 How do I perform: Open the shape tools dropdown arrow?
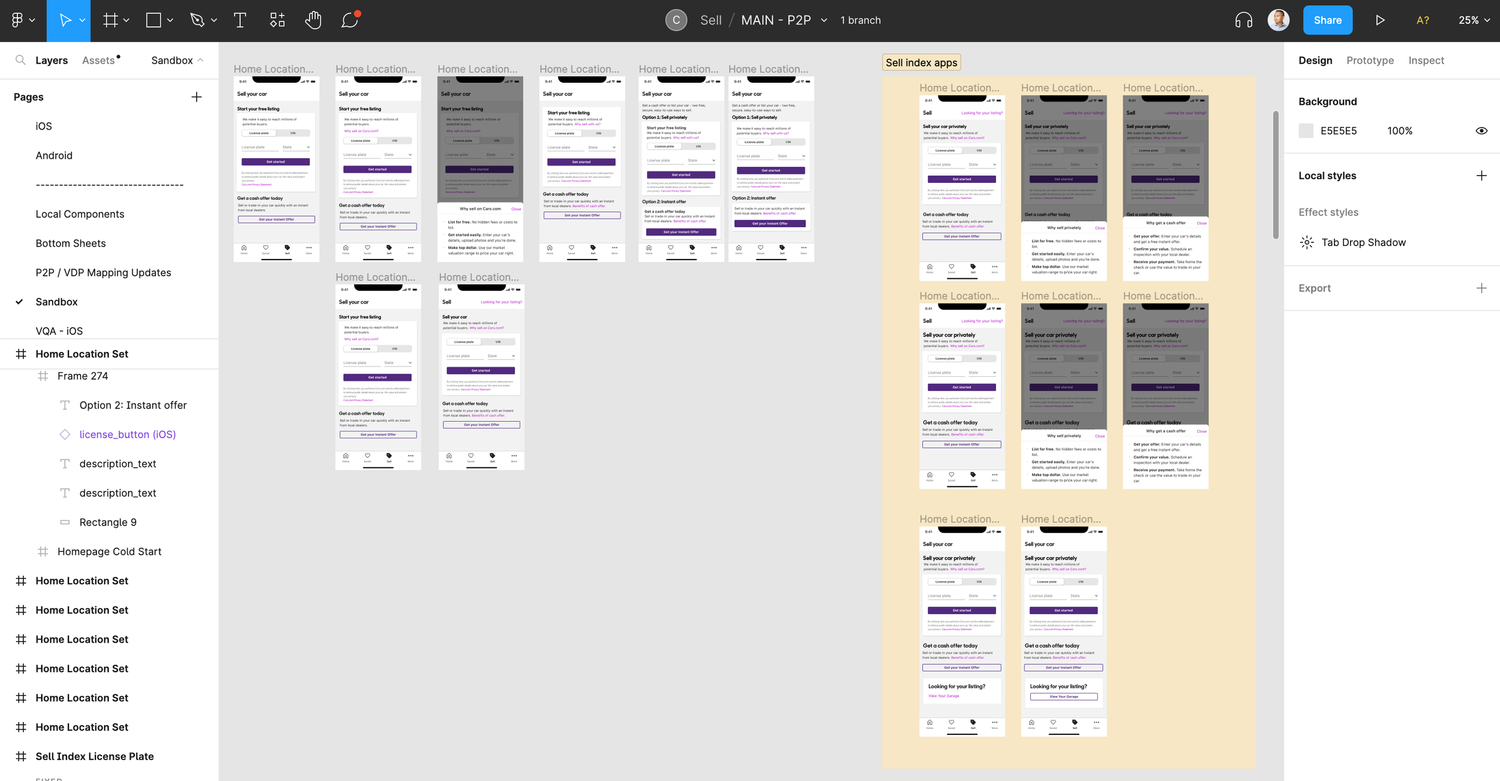tap(170, 20)
